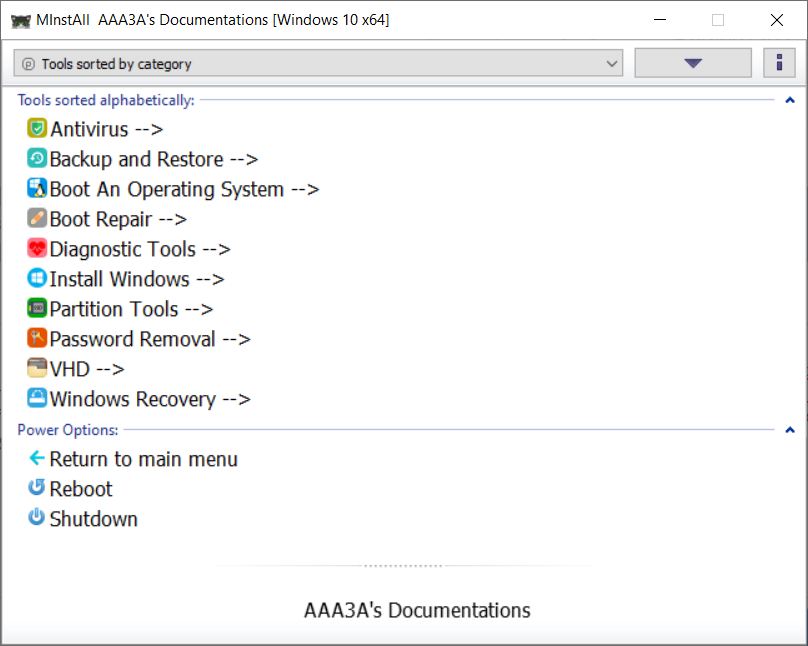Click the AAA3A's Documentations footer text

click(417, 610)
